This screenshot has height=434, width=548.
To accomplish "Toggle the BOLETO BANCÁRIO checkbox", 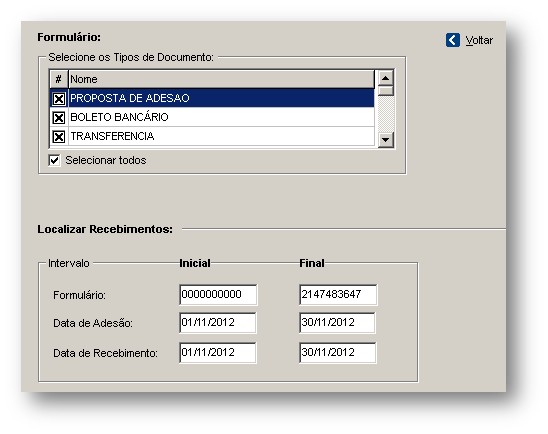I will click(x=59, y=117).
